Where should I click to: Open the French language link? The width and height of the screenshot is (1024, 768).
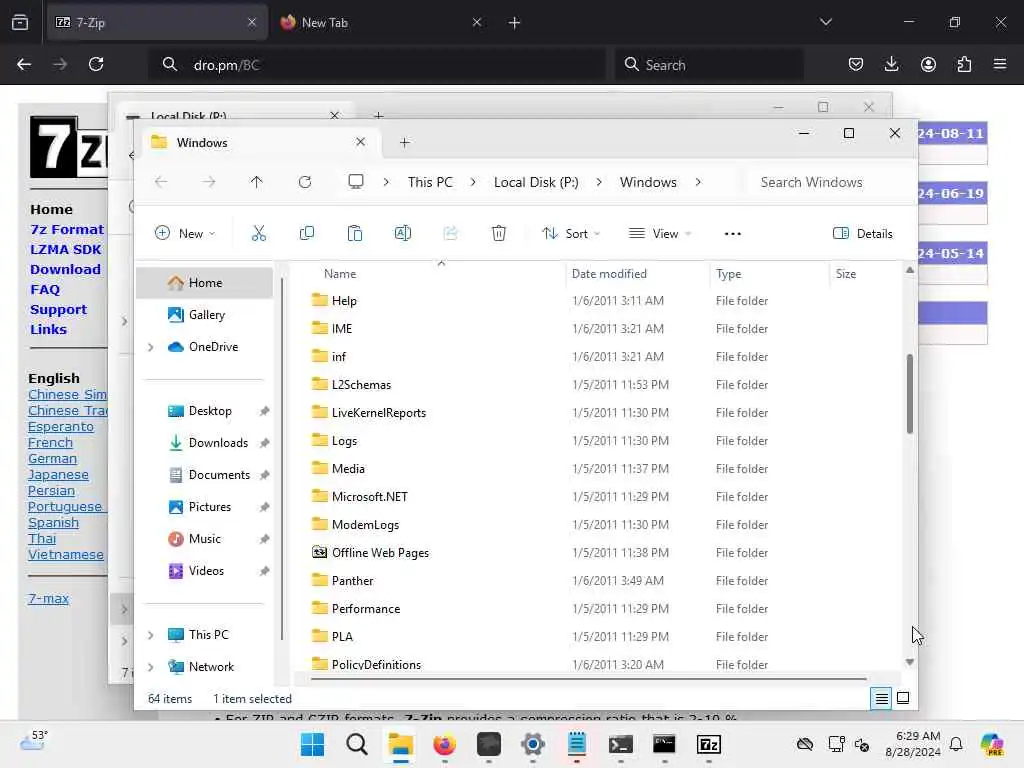pyautogui.click(x=50, y=443)
